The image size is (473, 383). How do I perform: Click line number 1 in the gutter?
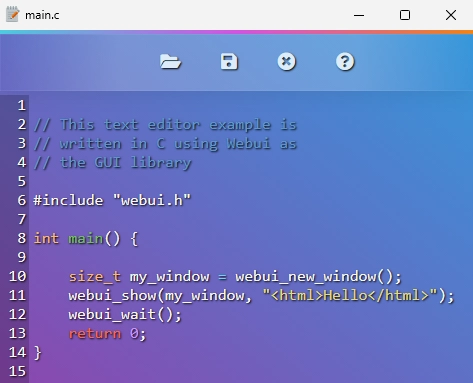(x=22, y=105)
